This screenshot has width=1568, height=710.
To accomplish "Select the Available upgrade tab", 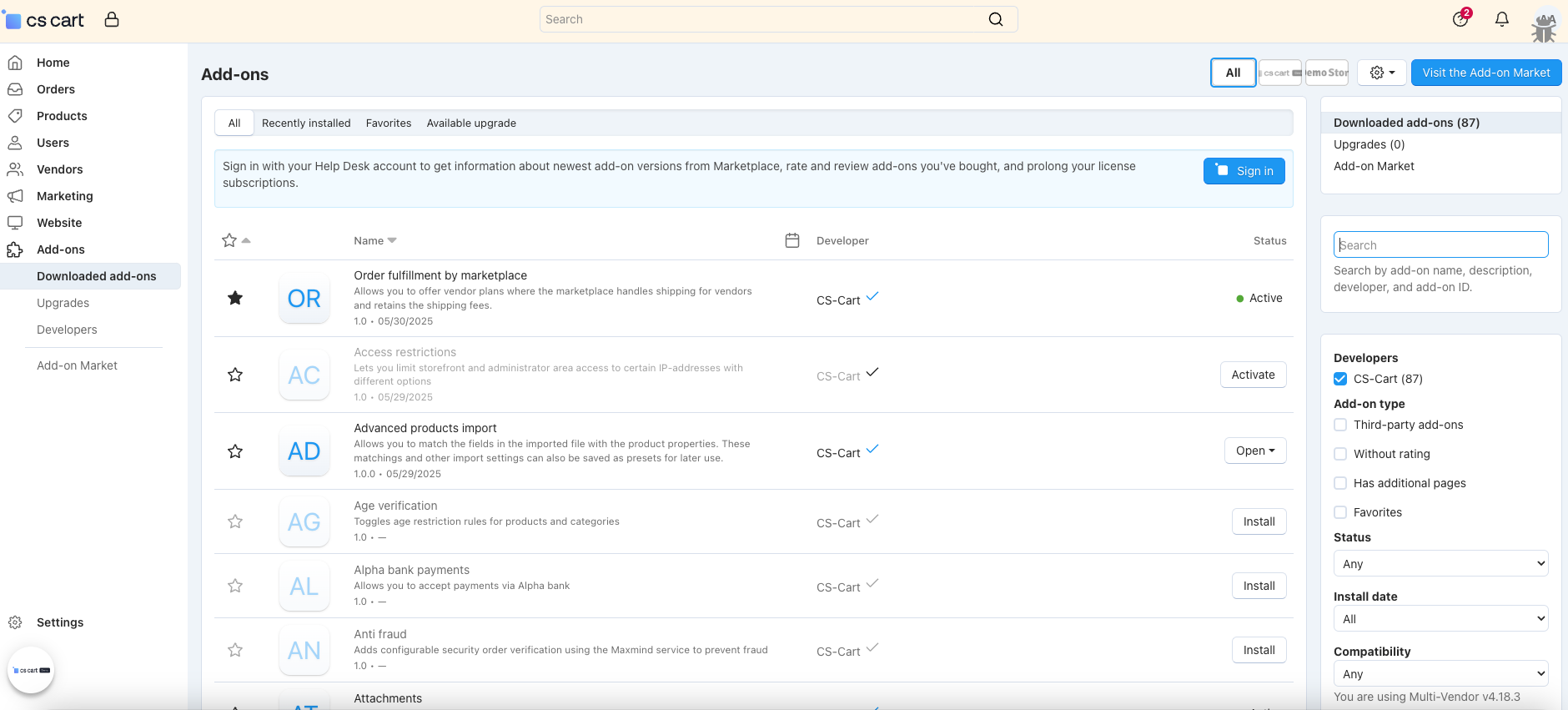I will [x=471, y=123].
